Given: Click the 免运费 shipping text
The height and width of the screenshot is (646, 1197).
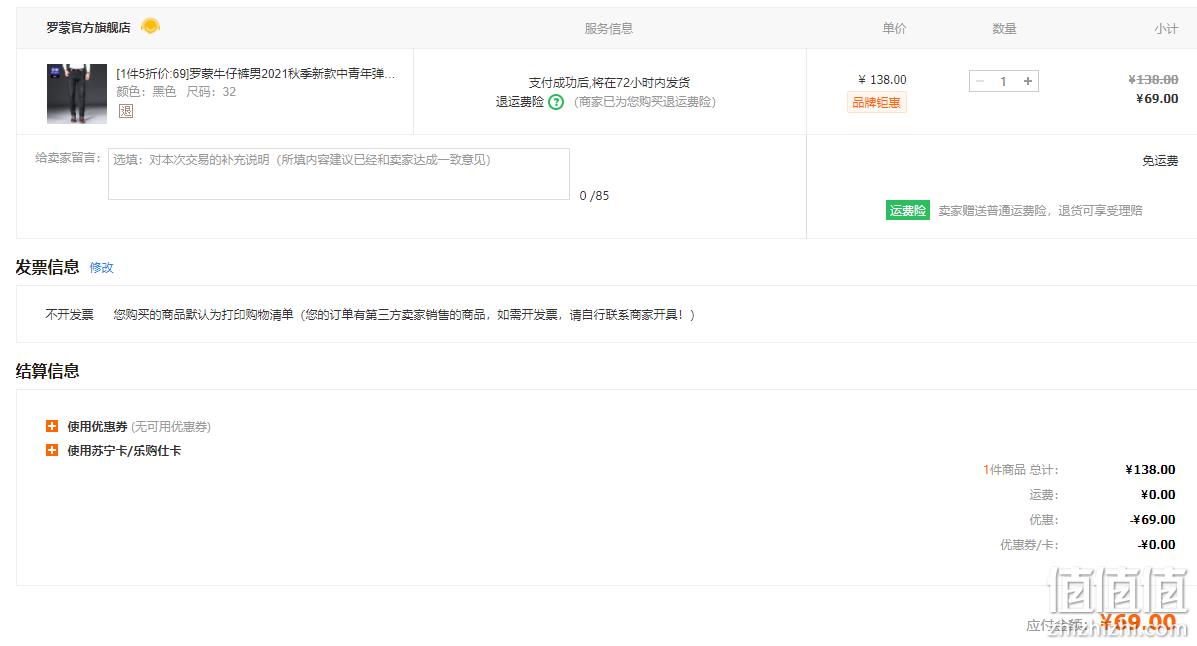Looking at the screenshot, I should [x=1160, y=160].
